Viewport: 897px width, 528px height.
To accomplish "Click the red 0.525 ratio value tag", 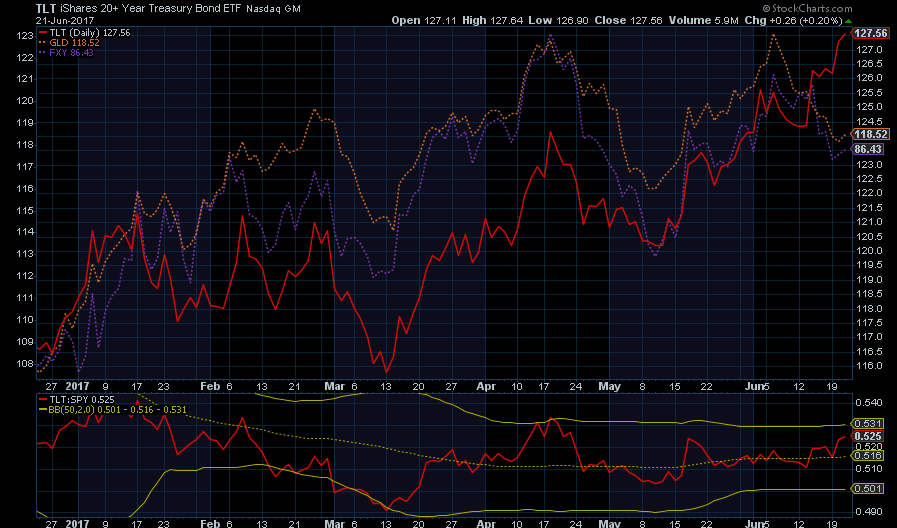I will pyautogui.click(x=868, y=436).
